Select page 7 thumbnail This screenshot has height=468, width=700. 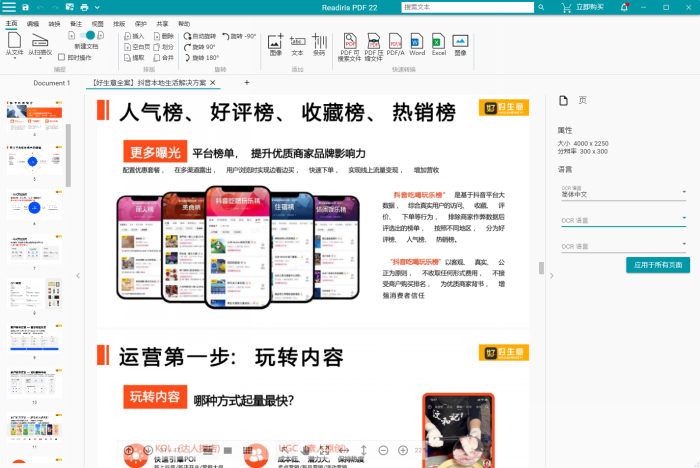click(34, 249)
